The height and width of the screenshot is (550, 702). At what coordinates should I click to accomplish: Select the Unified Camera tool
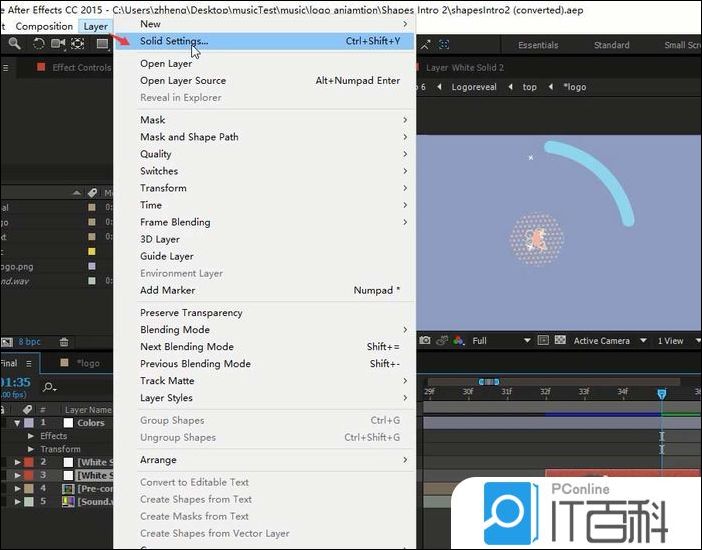58,44
